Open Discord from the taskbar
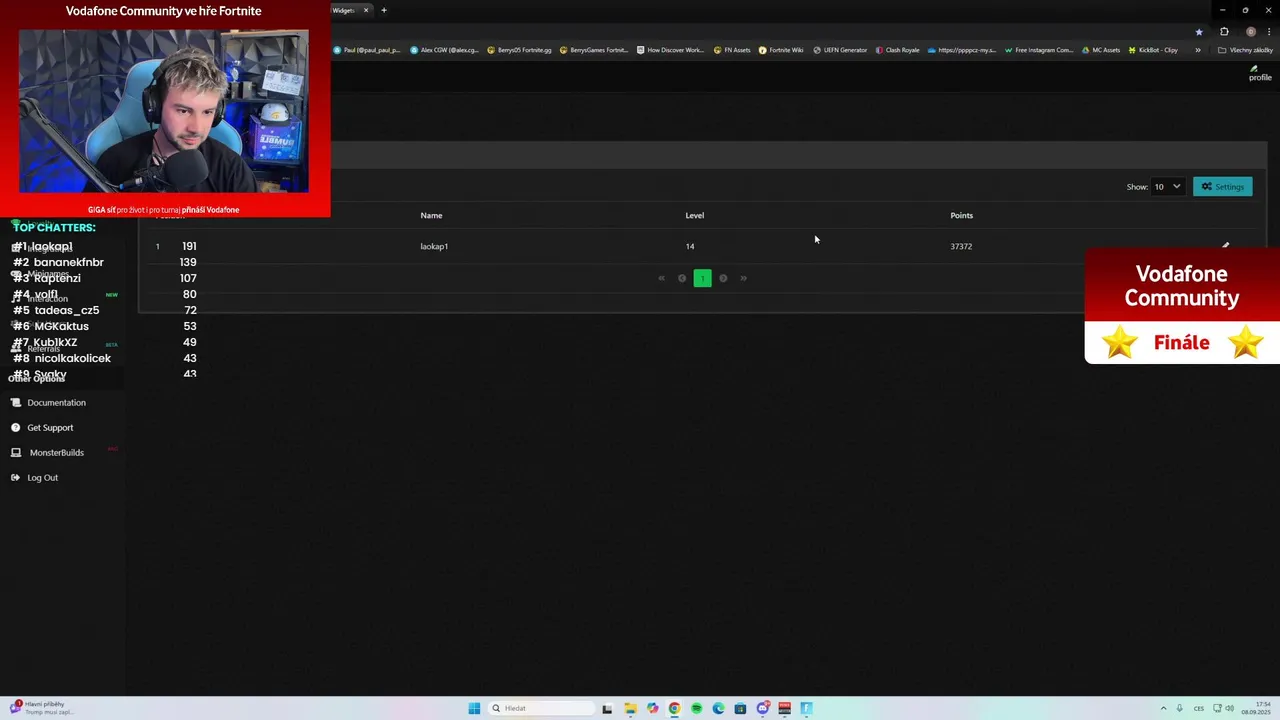 (x=763, y=708)
